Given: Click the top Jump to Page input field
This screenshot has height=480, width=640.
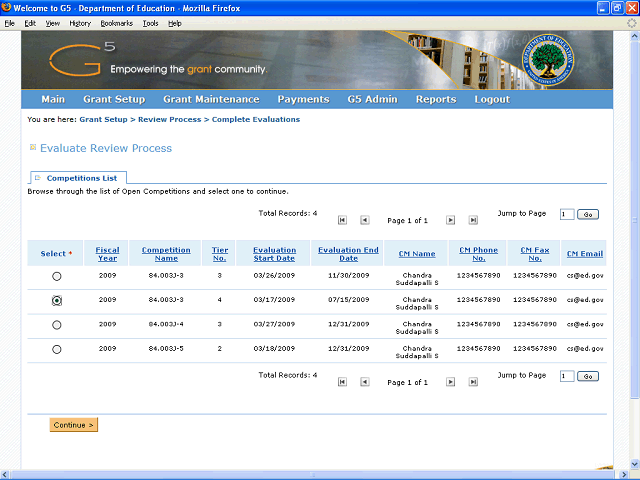Looking at the screenshot, I should click(567, 214).
